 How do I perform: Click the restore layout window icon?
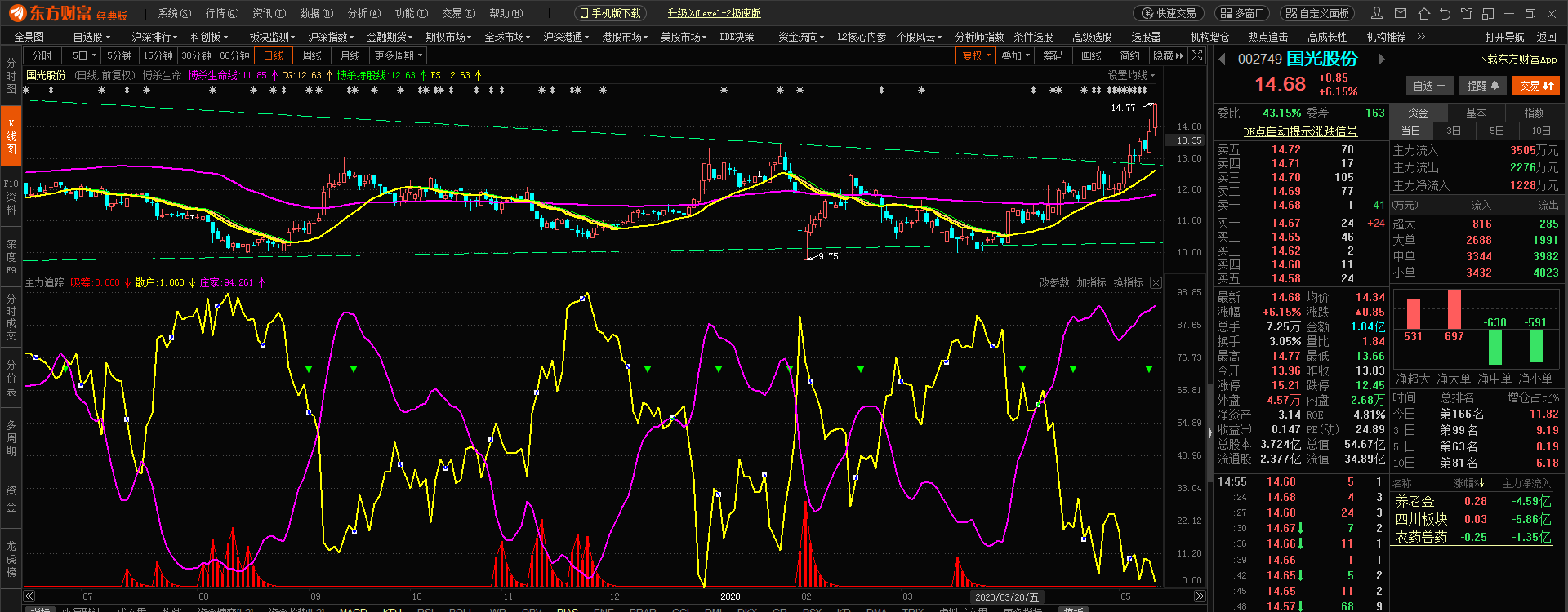[1487, 13]
